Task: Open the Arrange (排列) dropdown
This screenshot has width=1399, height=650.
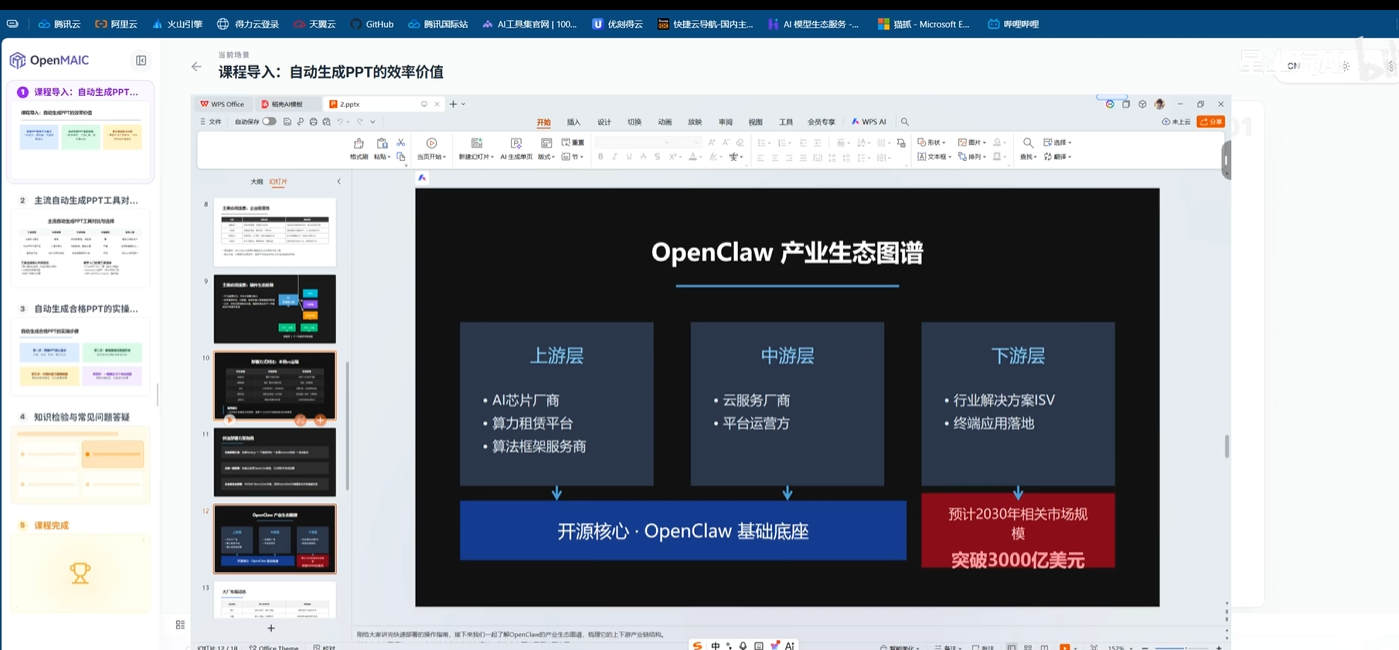Action: (971, 157)
